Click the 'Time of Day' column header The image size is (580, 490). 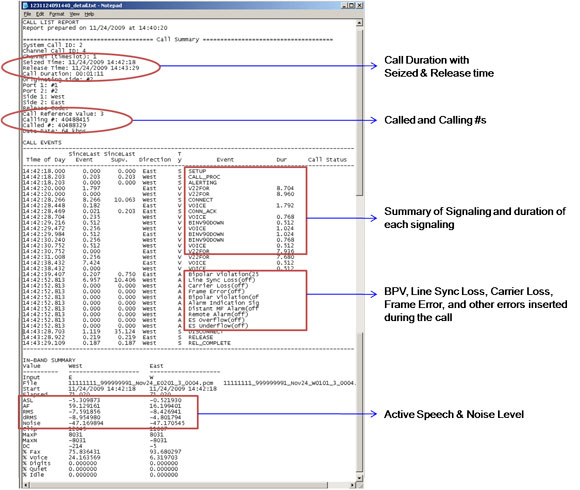click(x=45, y=160)
